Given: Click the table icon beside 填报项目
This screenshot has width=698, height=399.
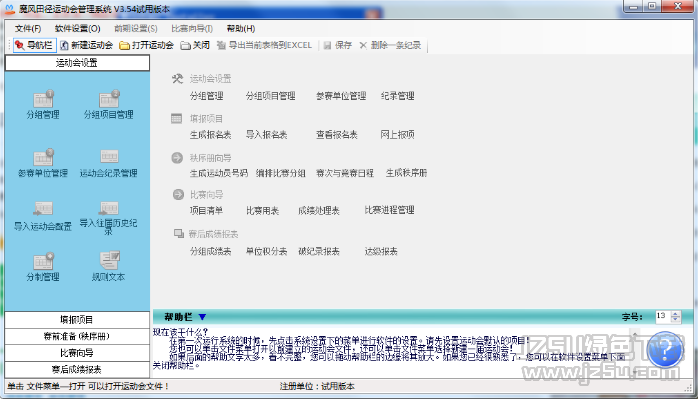Looking at the screenshot, I should [x=177, y=118].
